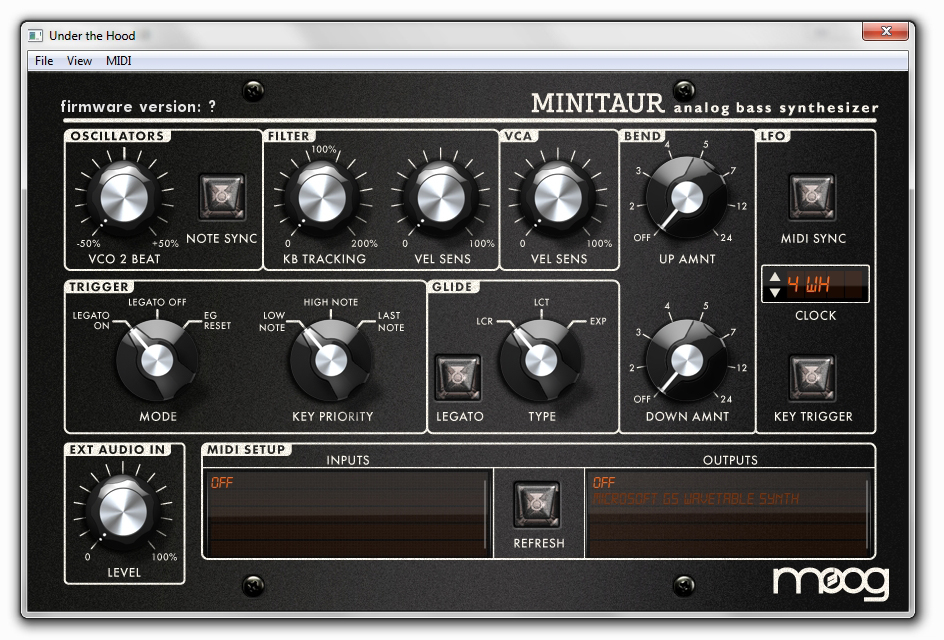Click the KEY PRIORITY selector knob
944x640 pixels.
331,361
